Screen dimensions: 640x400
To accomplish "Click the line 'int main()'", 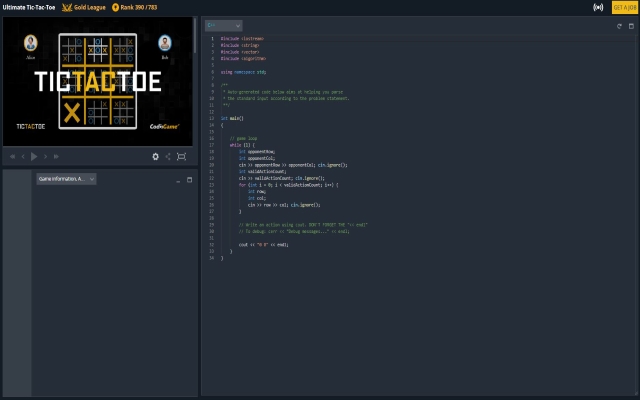I will click(232, 118).
